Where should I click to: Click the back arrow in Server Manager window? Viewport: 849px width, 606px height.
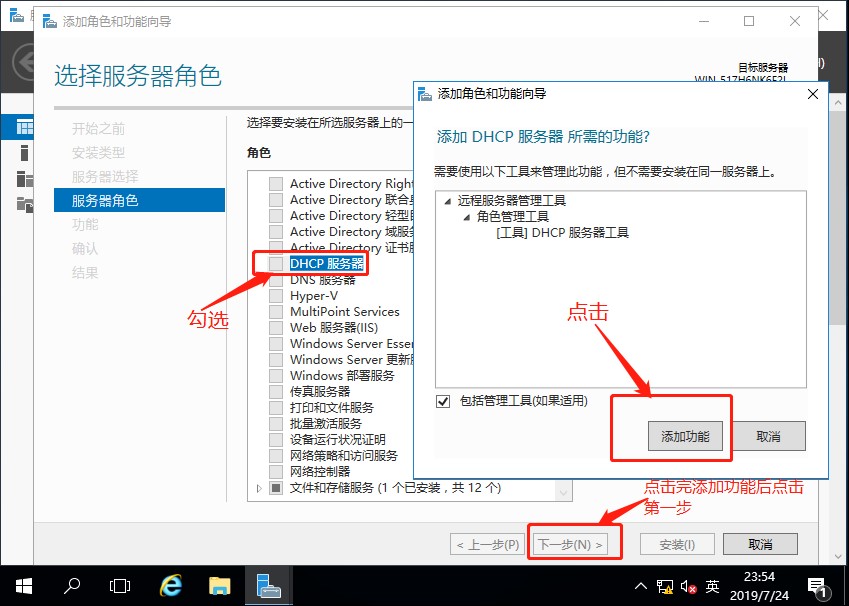coord(23,62)
